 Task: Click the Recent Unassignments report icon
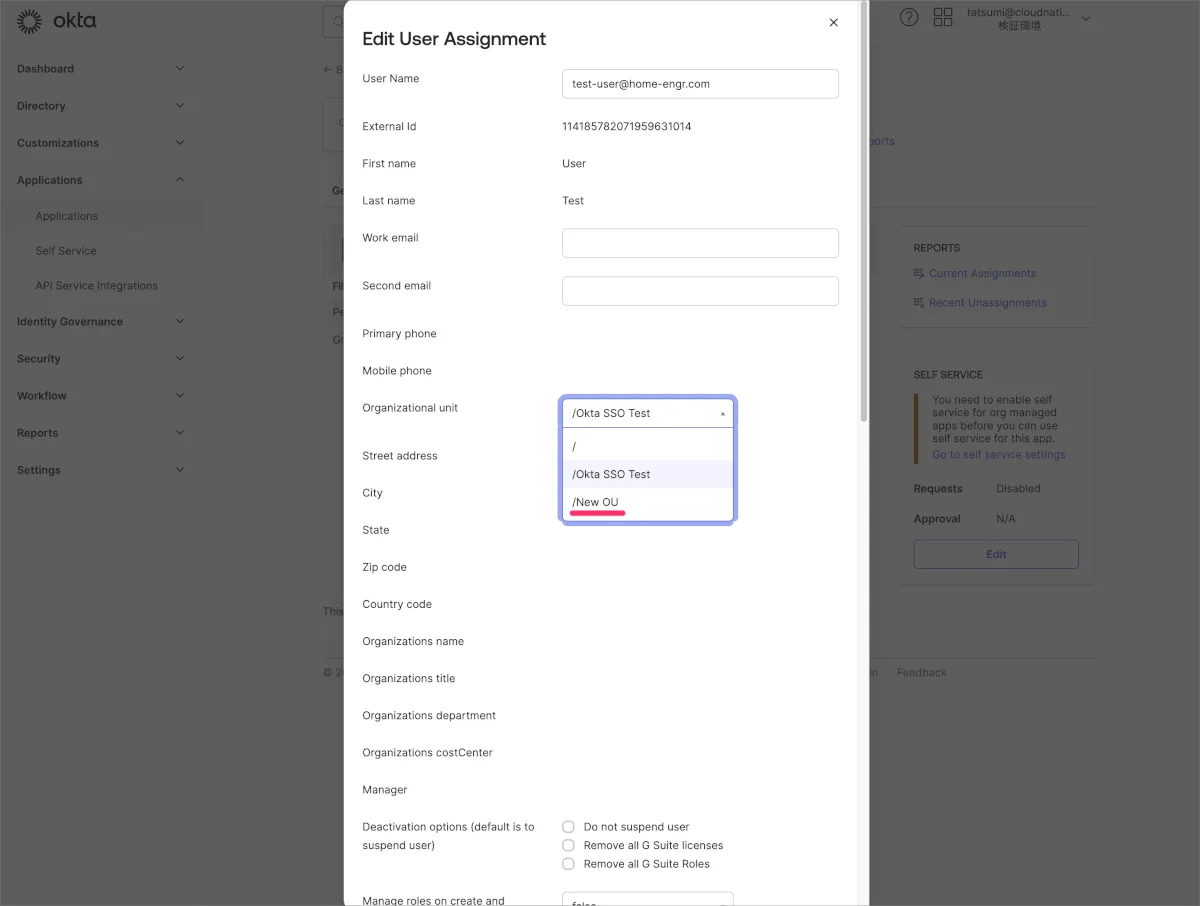tap(919, 302)
